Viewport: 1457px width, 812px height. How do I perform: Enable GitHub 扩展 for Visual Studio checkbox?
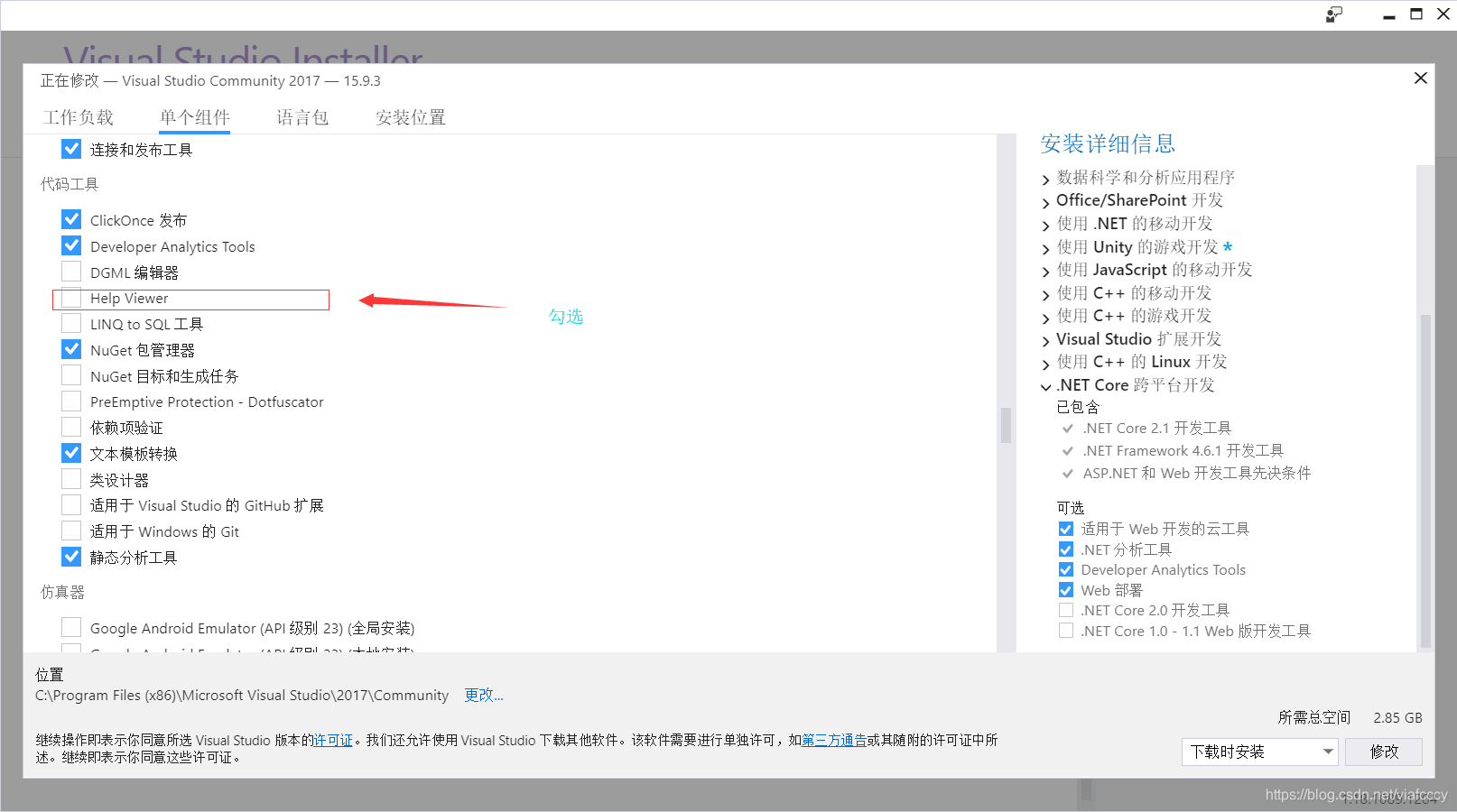71,505
